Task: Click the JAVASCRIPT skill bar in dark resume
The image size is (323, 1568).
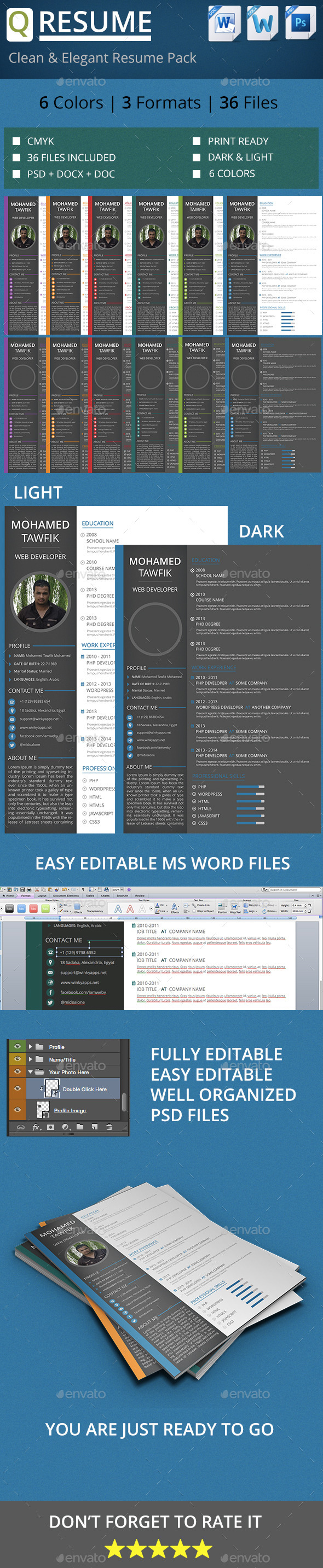Action: tap(251, 815)
